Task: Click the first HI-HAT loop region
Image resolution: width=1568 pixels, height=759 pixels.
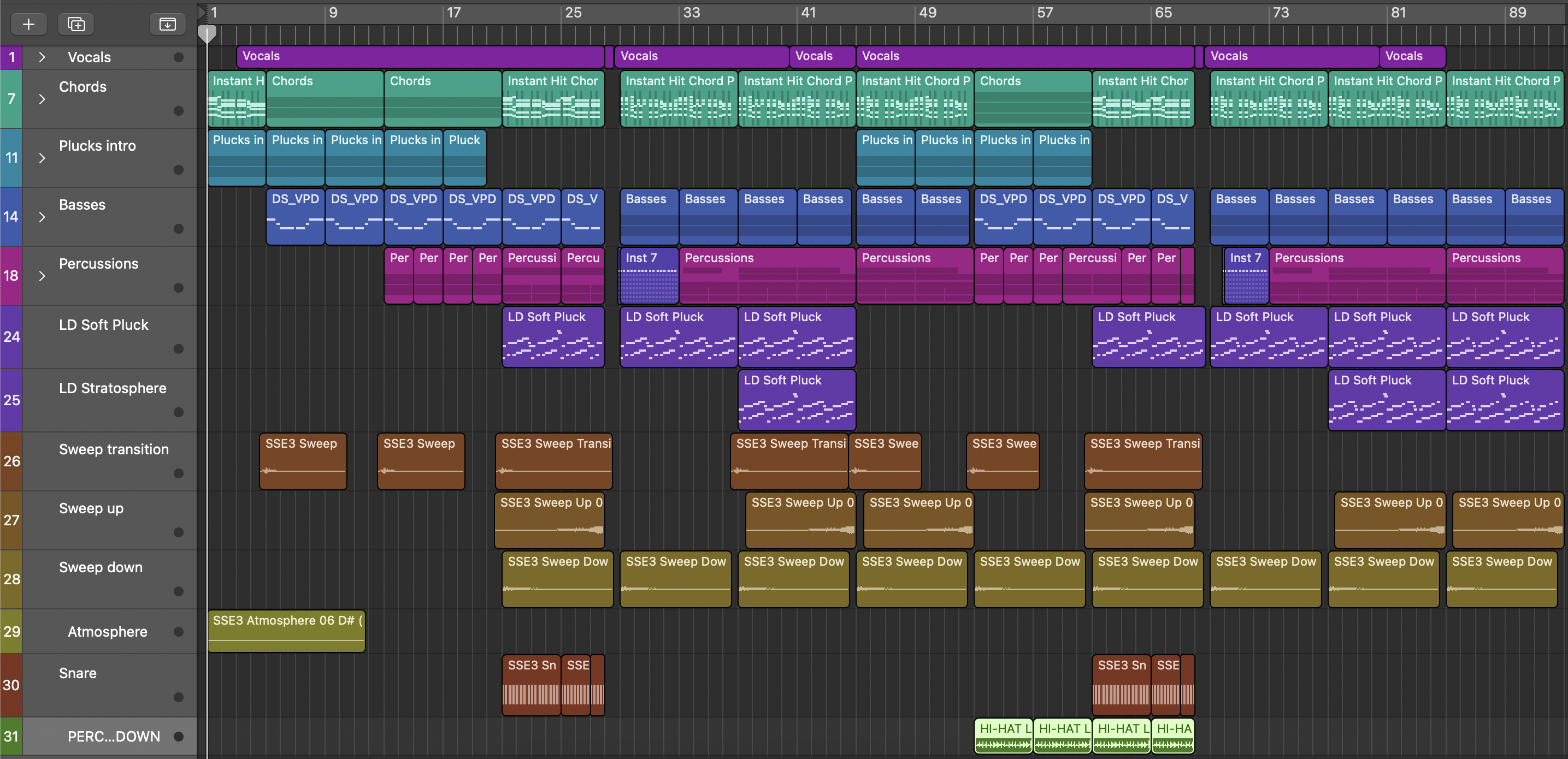Action: pos(1003,736)
